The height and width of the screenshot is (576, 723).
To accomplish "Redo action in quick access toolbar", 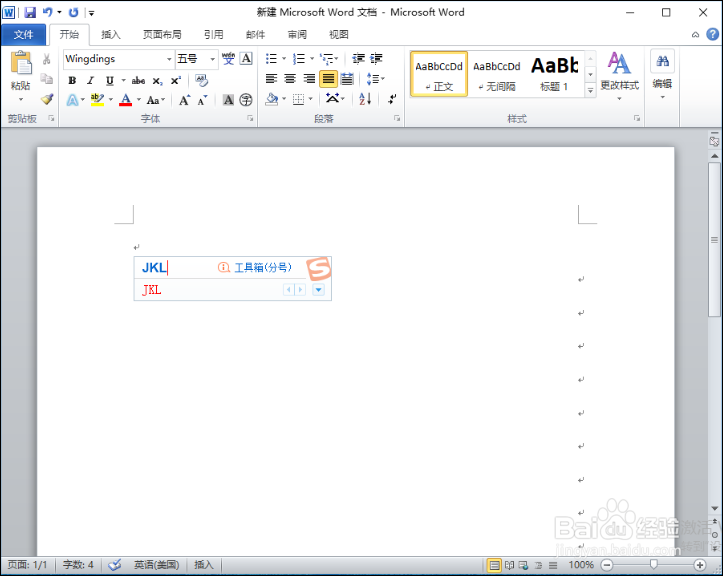I will coord(73,12).
